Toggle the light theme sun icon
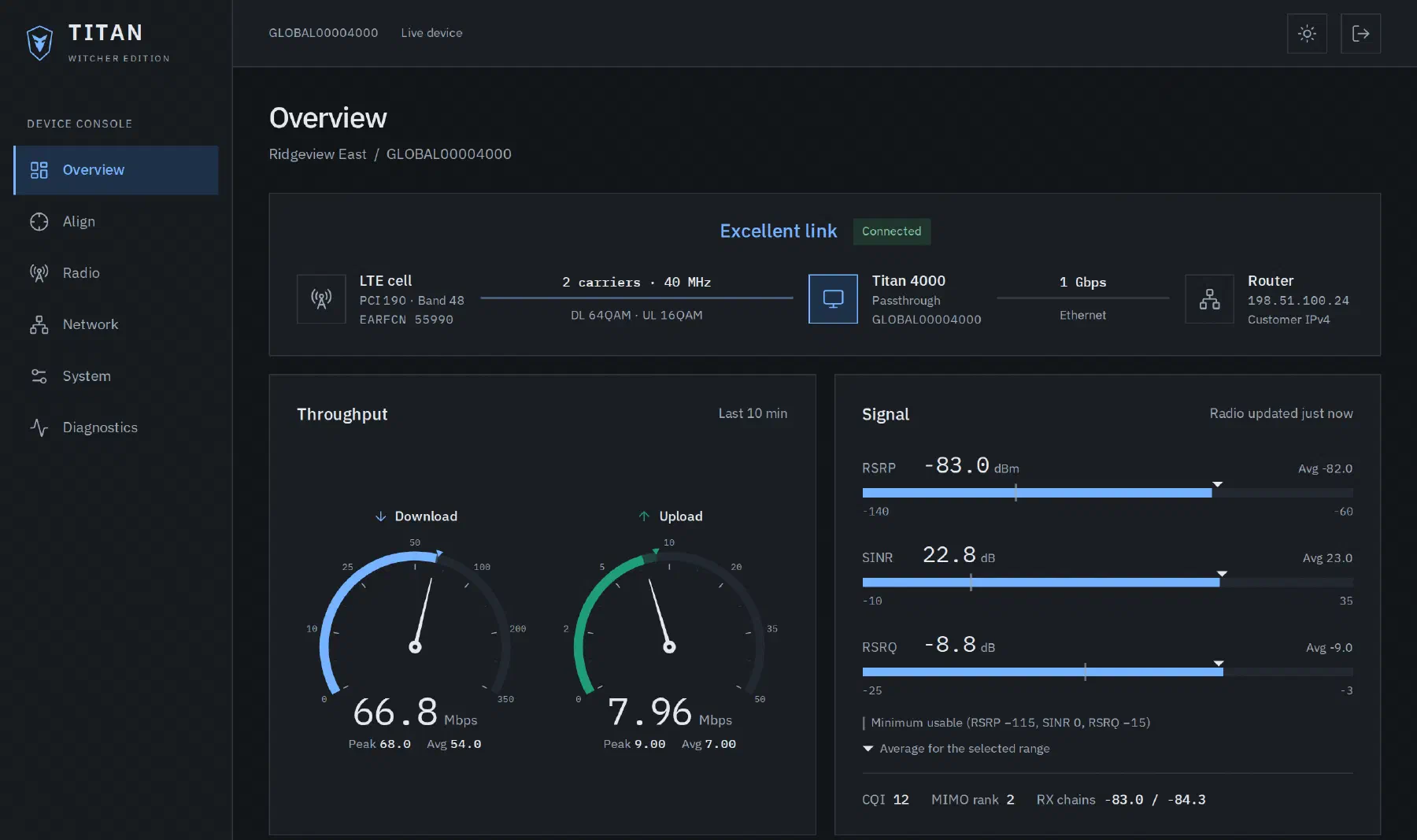 pos(1307,33)
